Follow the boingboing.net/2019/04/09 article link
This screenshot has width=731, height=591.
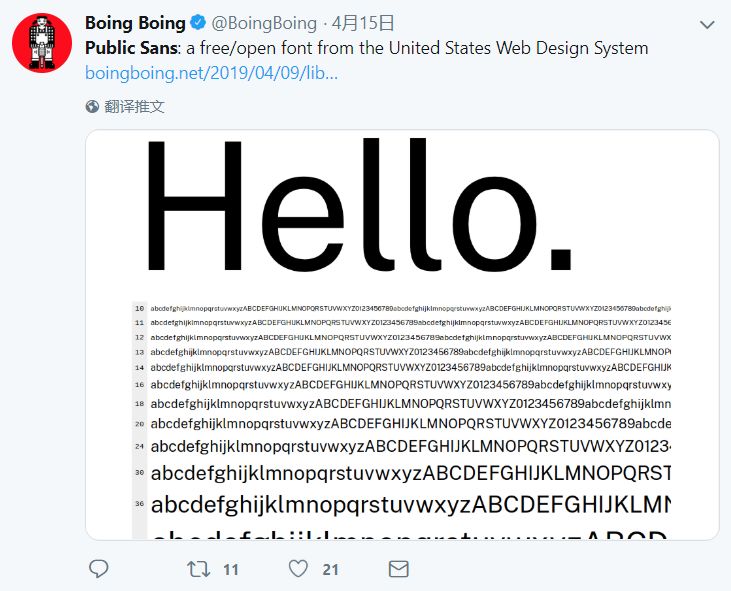[x=211, y=73]
